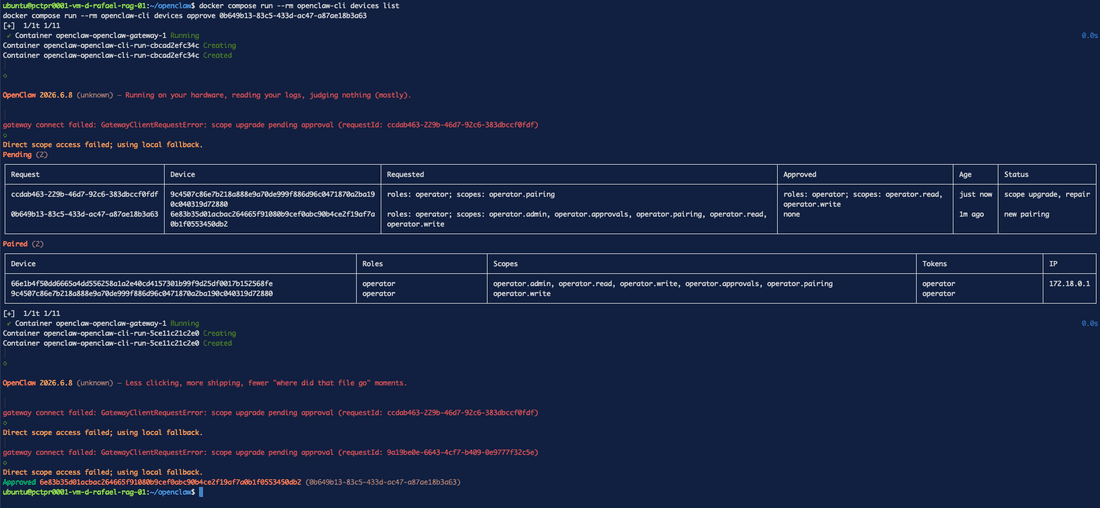The width and height of the screenshot is (1100, 508).
Task: Click the IP address 172.18.0.1
Action: coord(1069,283)
